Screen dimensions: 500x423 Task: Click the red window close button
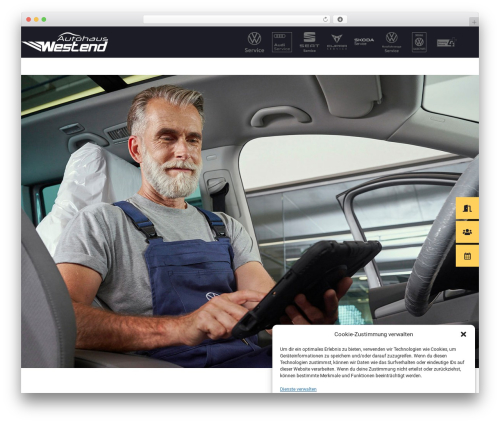click(x=29, y=19)
